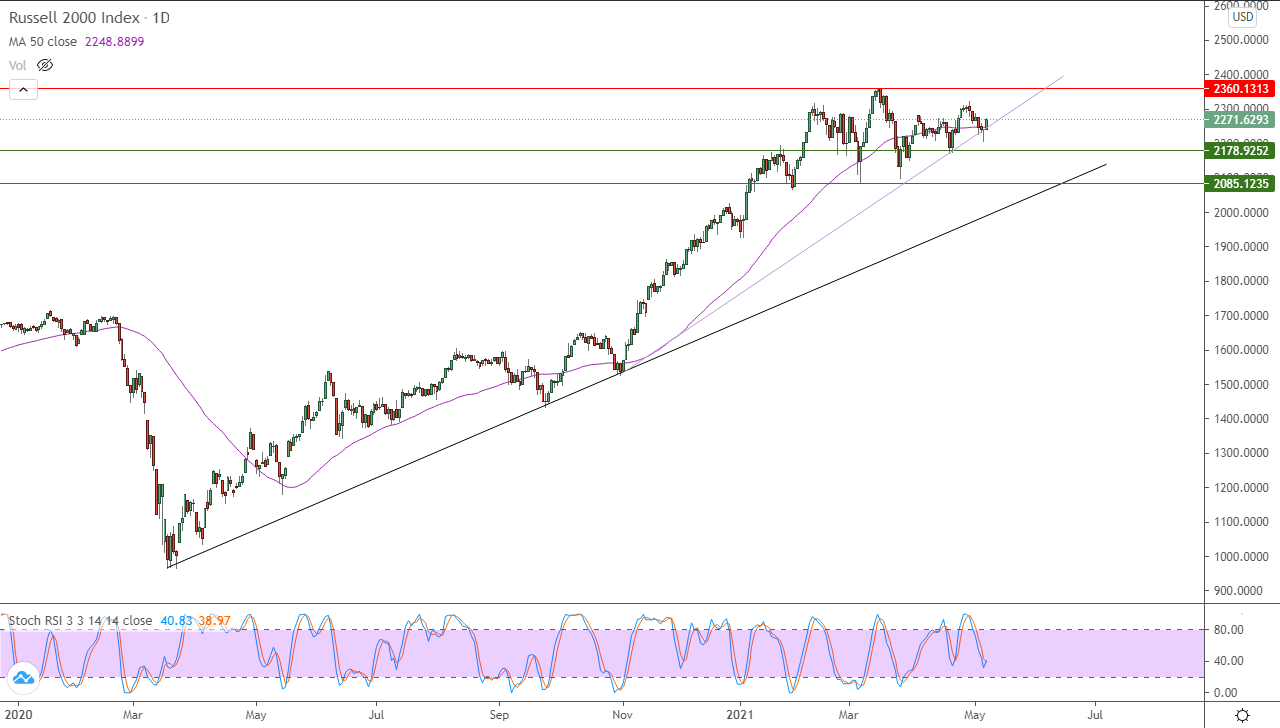The width and height of the screenshot is (1280, 728).
Task: Collapse the chart legend with the chevron
Action: 23,90
